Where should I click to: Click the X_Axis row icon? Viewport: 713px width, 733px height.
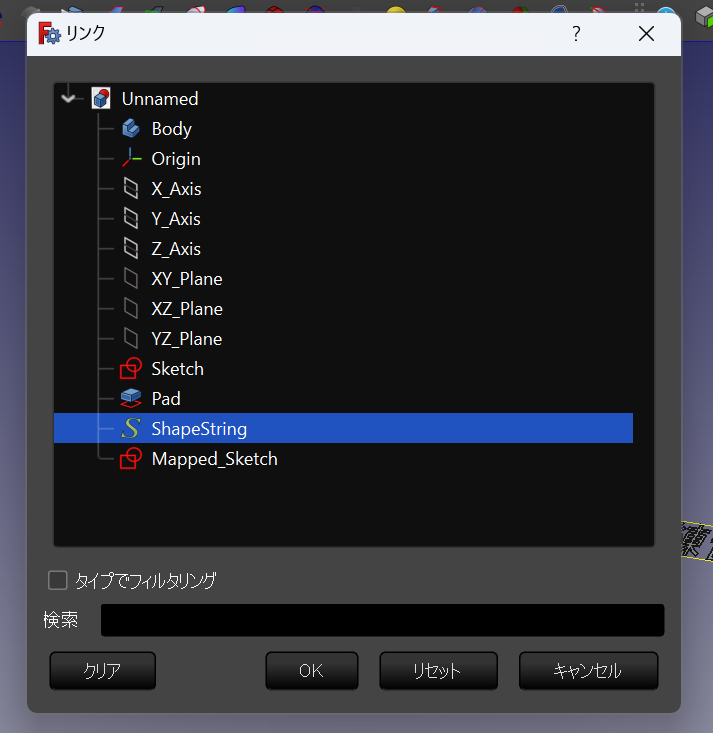[x=131, y=188]
